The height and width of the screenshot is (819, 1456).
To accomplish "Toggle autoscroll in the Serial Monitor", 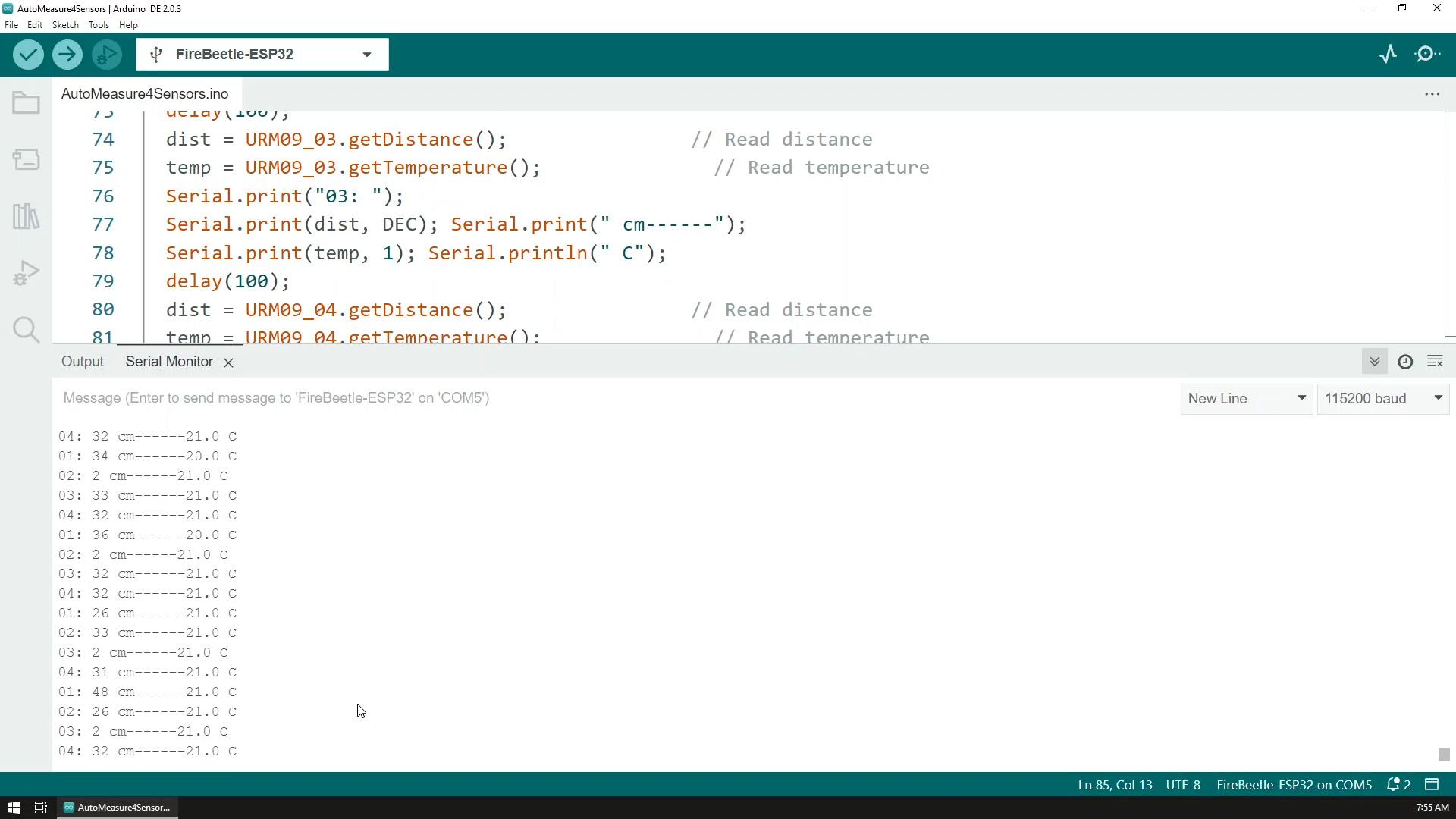I will [x=1374, y=362].
